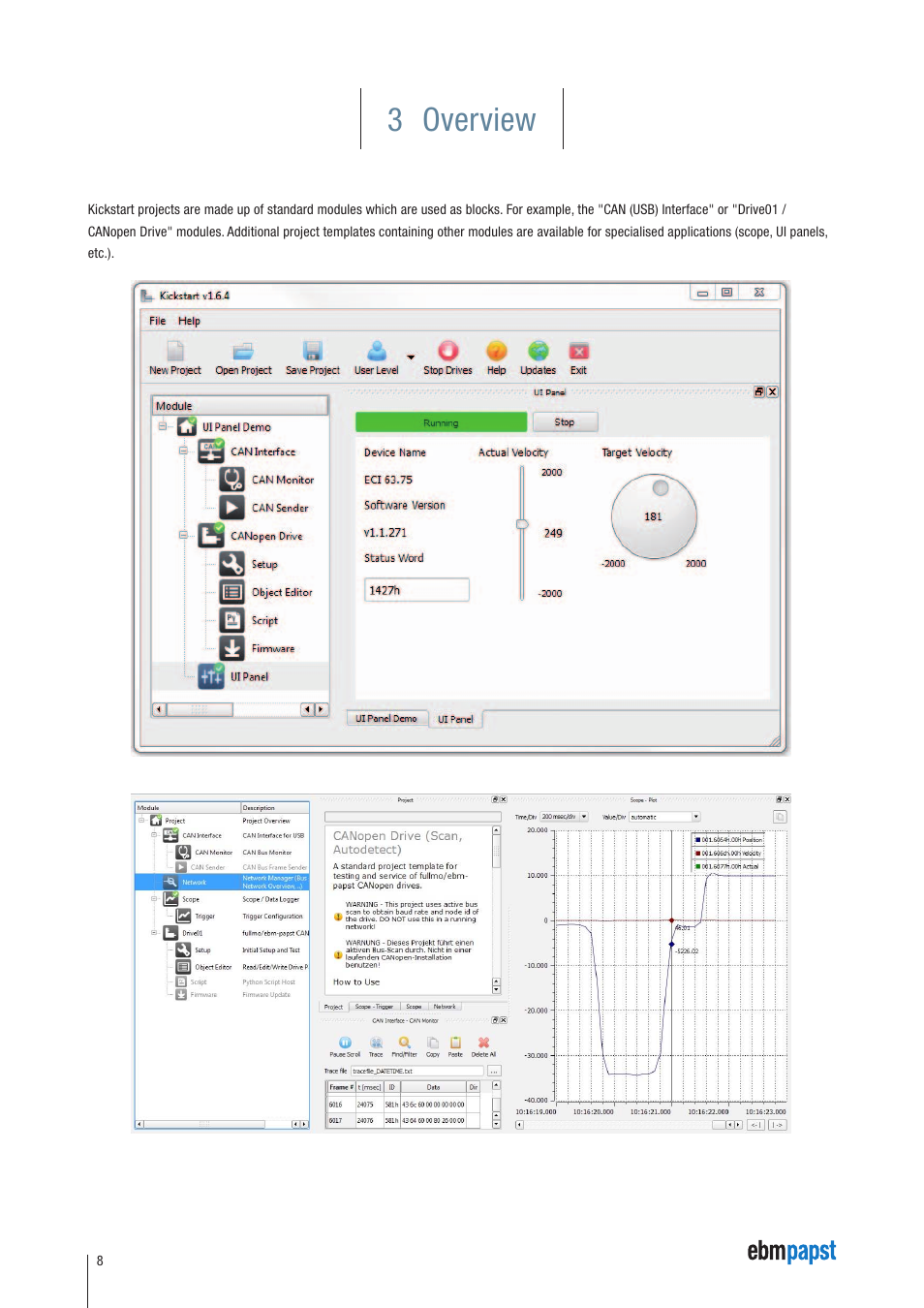The image size is (924, 1308).
Task: Click the red Stop Drives icon
Action: (447, 351)
